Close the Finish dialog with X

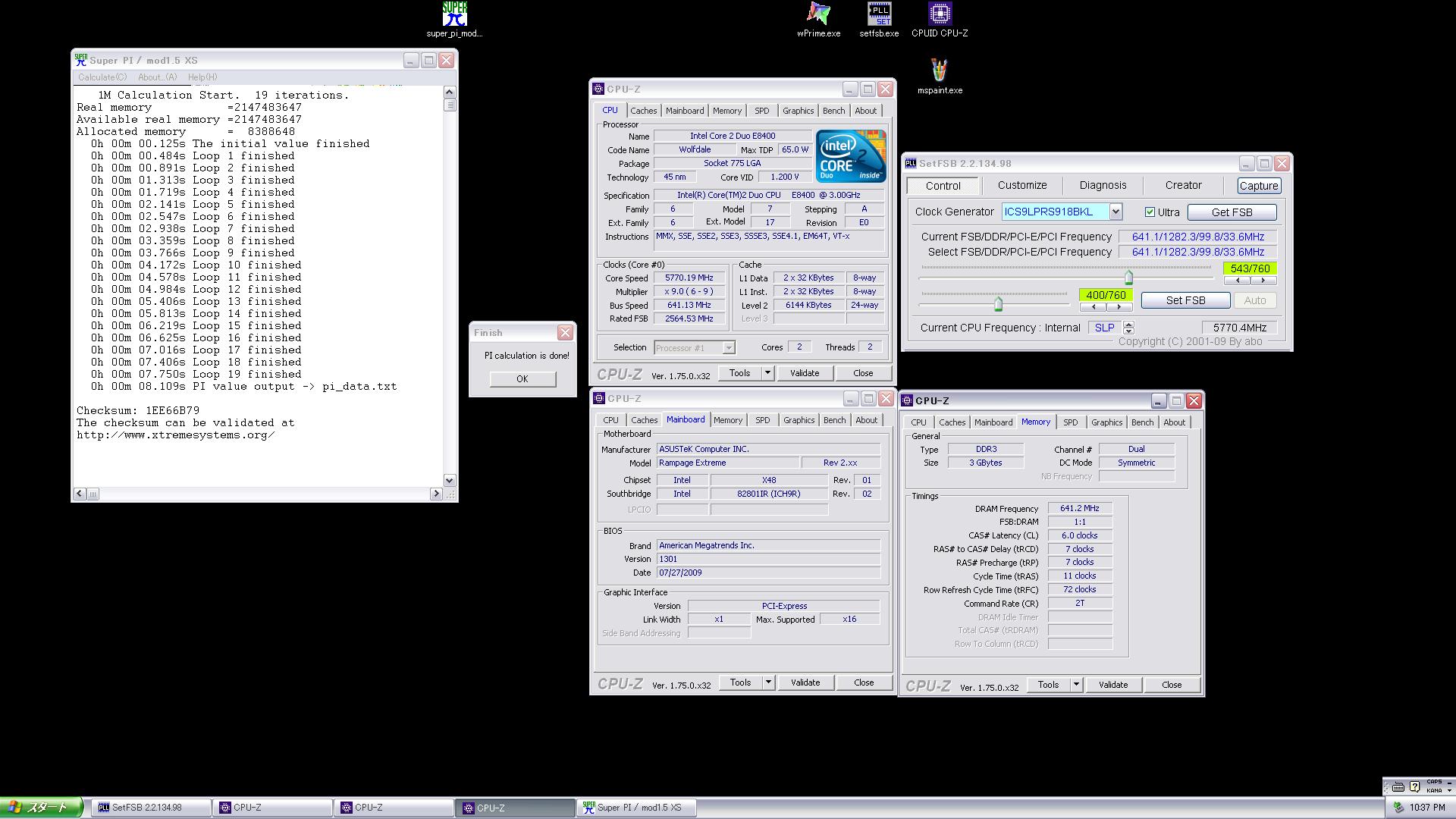(x=565, y=332)
